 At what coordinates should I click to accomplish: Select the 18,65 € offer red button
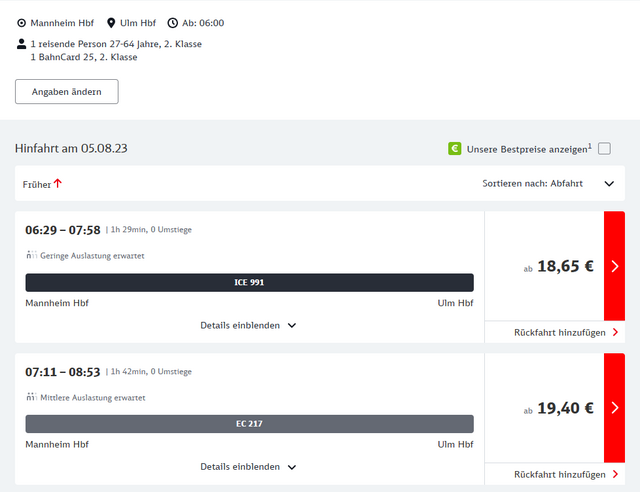(614, 266)
